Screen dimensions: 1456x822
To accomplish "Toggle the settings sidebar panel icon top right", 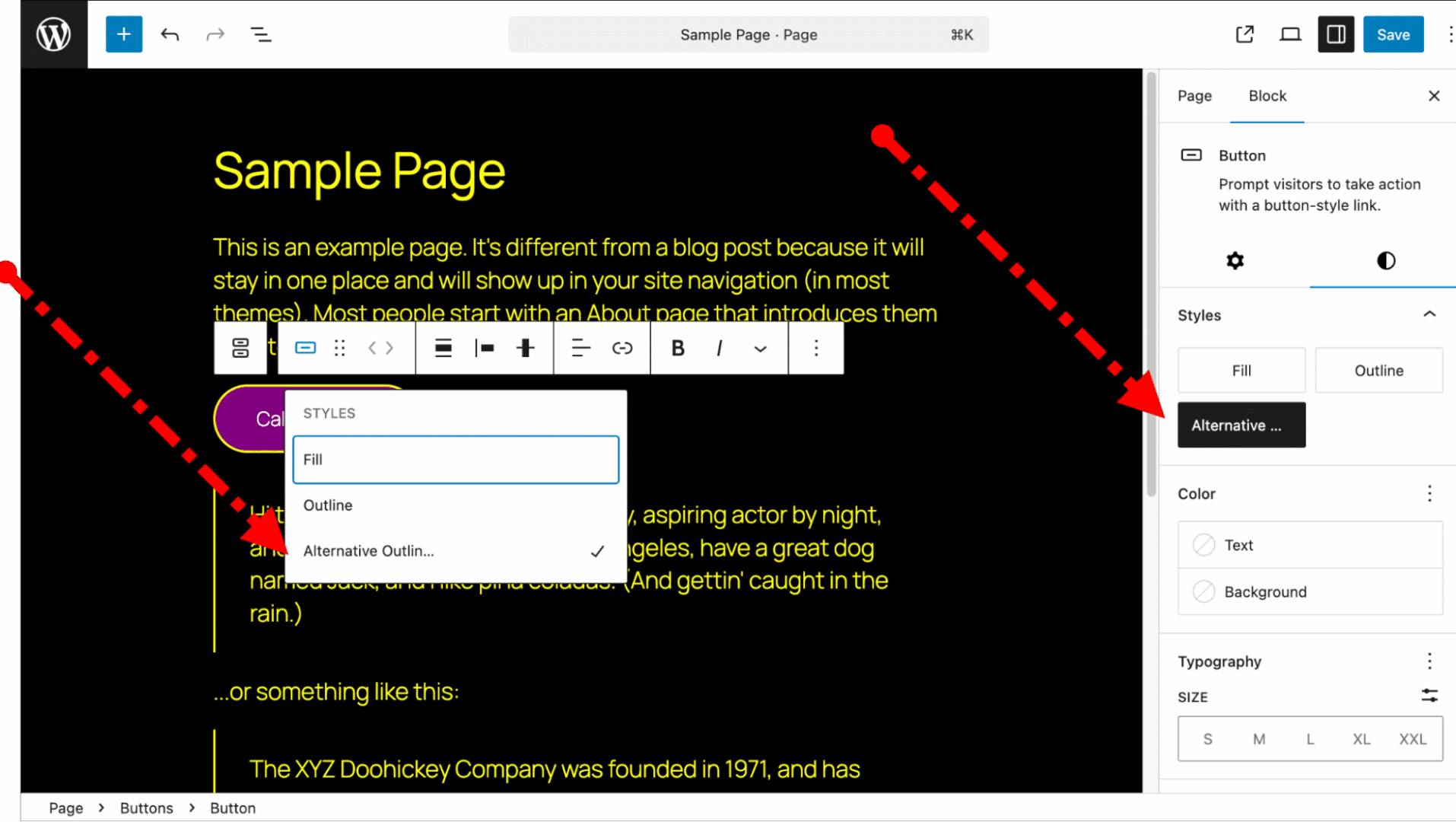I will [1336, 33].
